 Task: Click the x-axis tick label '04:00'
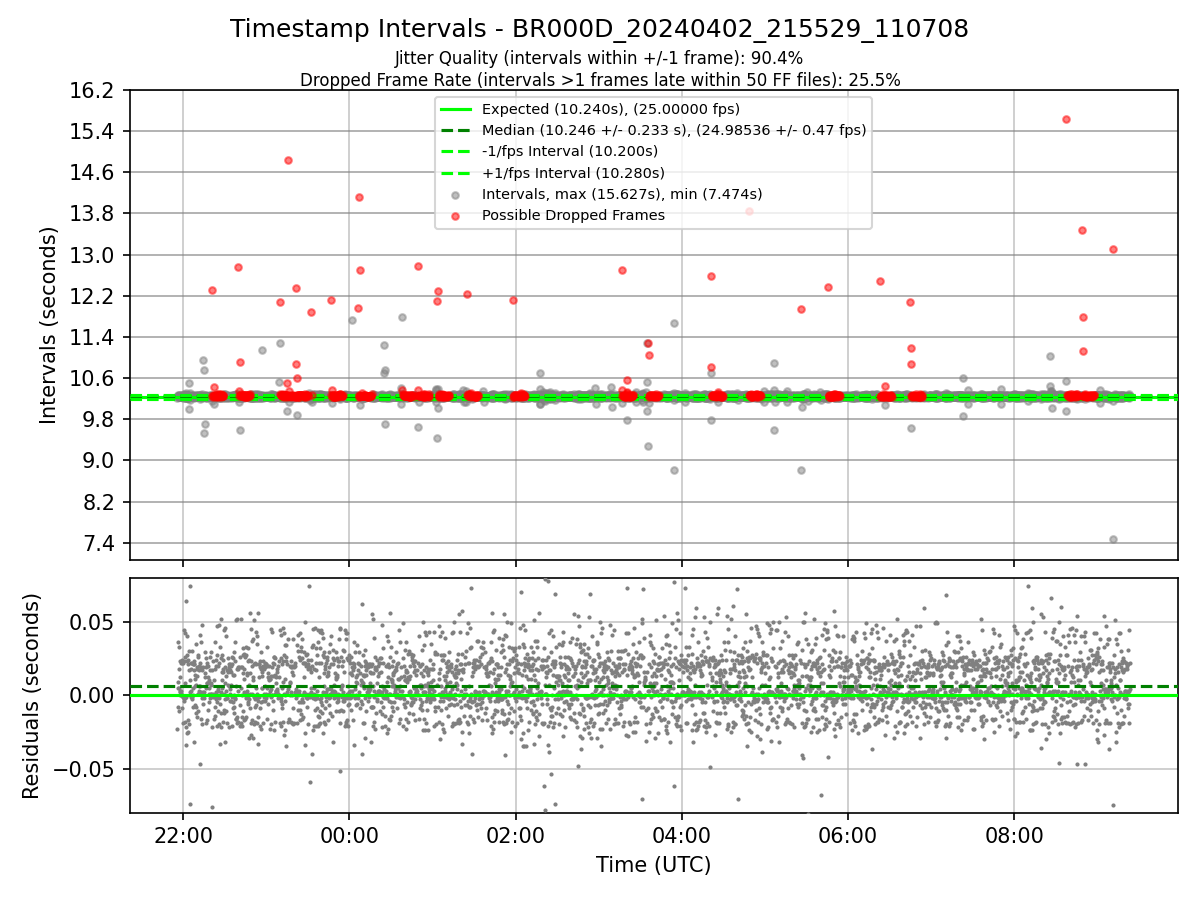coord(682,836)
